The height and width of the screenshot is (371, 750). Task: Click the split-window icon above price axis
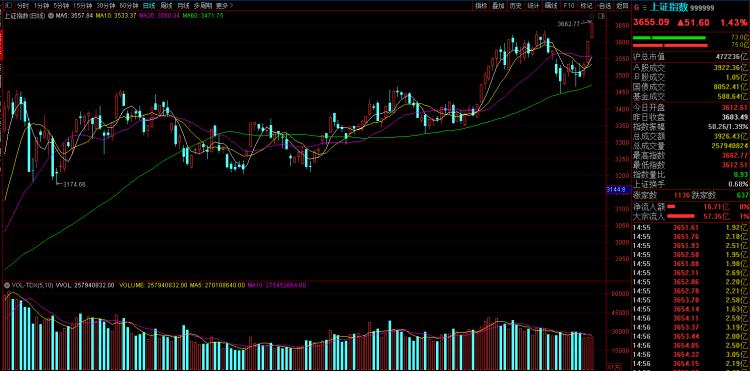pos(601,16)
